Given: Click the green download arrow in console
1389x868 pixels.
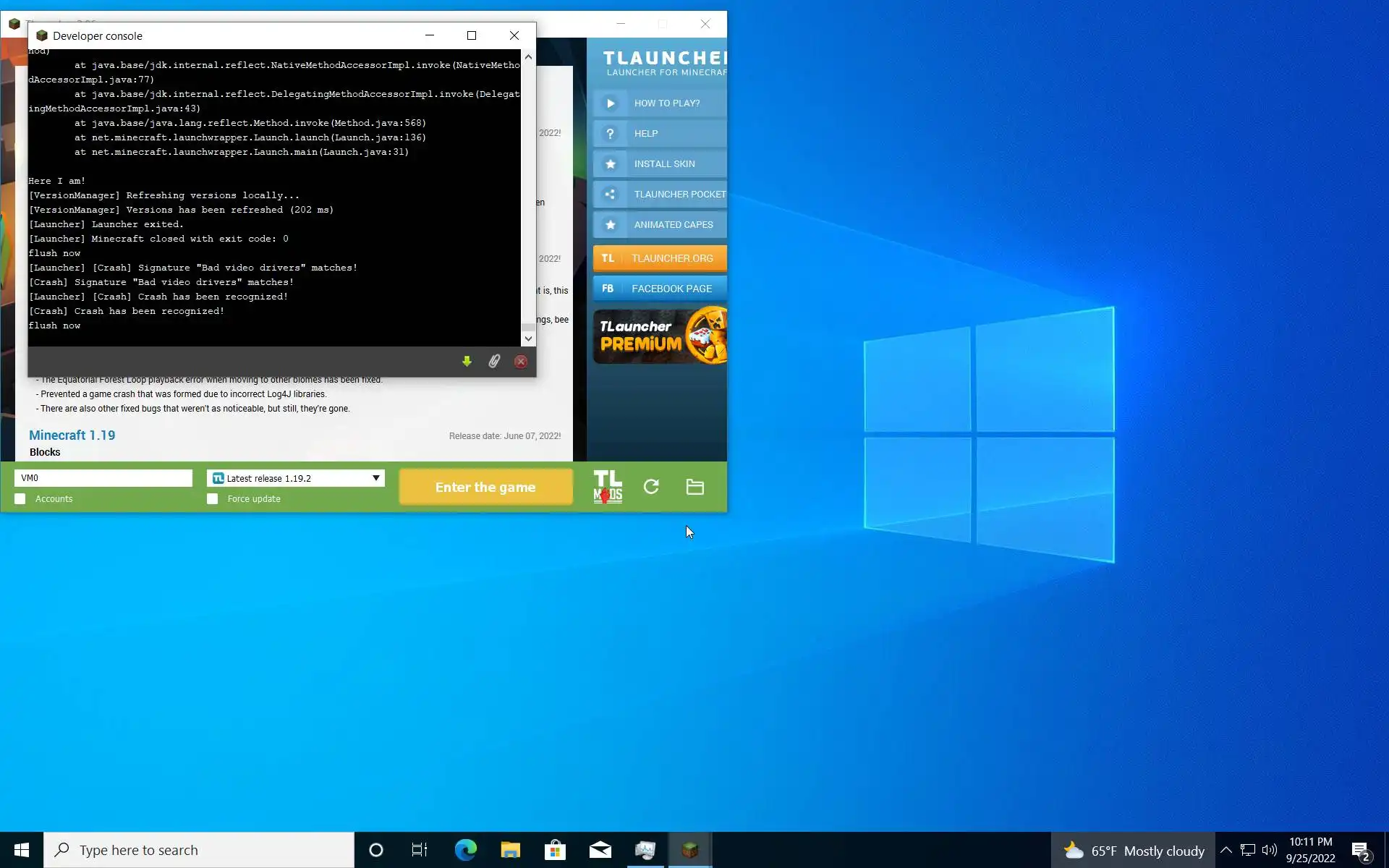Looking at the screenshot, I should (x=467, y=361).
